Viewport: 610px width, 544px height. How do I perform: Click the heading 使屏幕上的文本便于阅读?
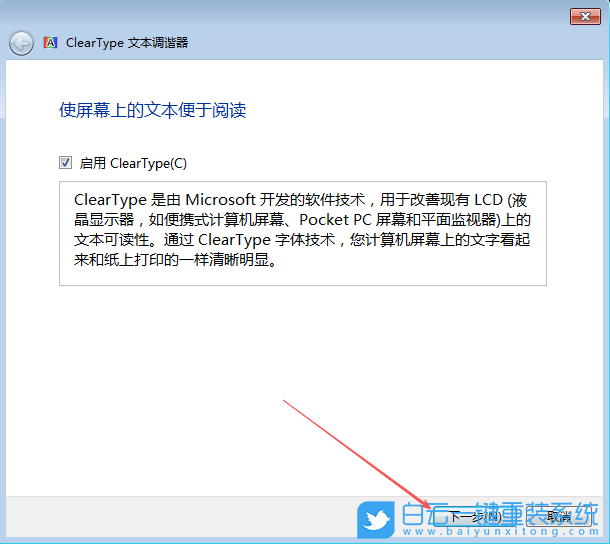[152, 110]
